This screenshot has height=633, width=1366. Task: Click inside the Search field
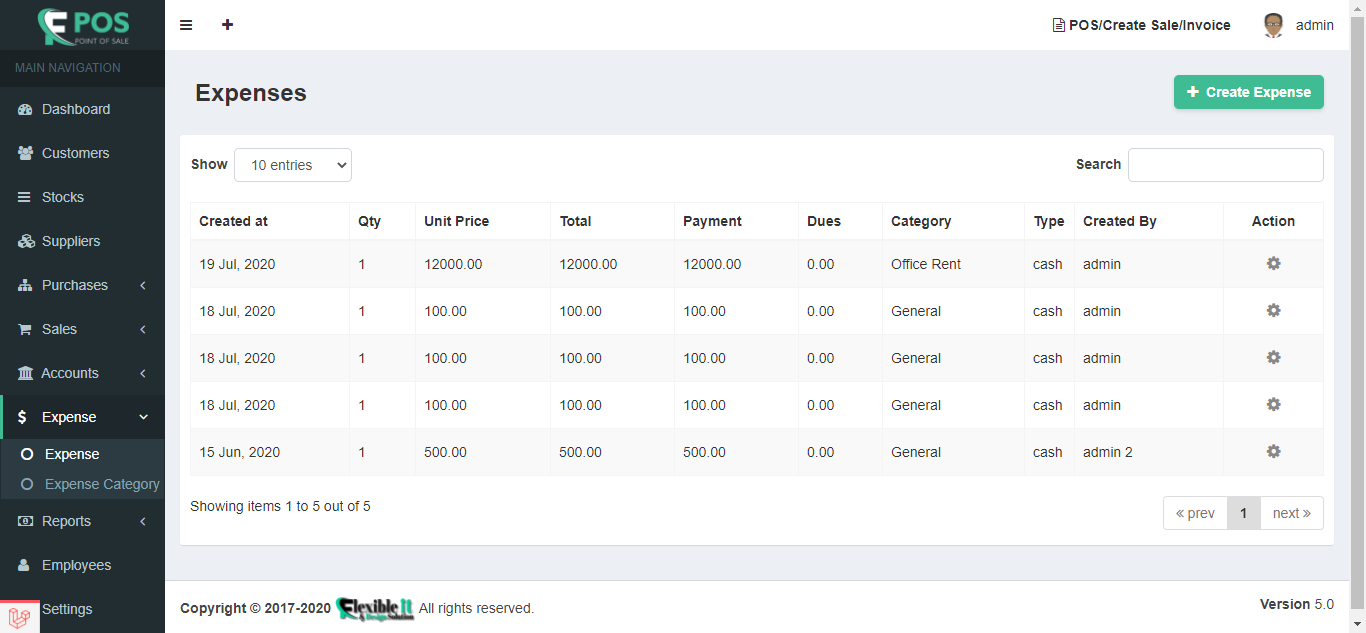1225,164
